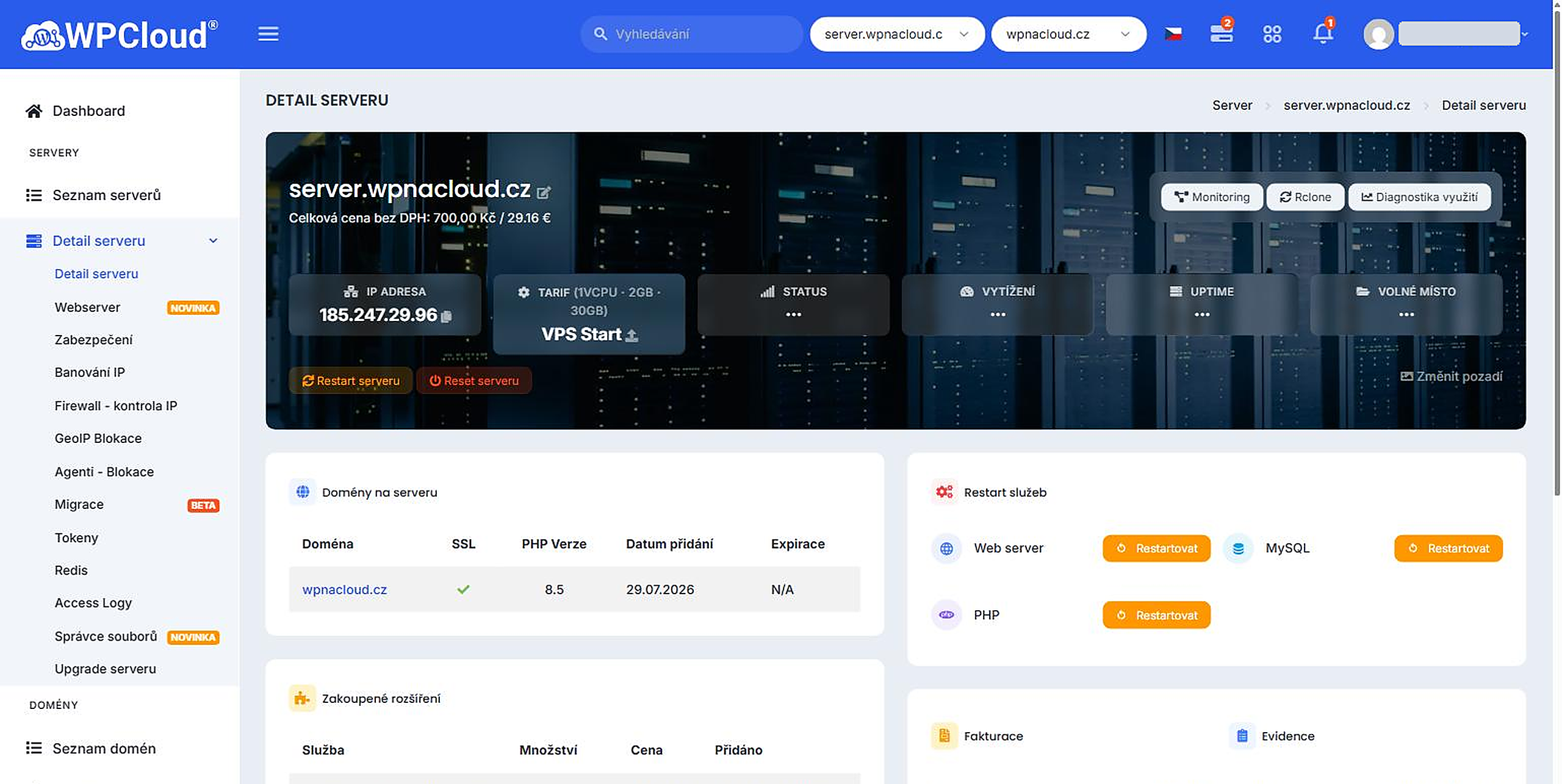Open Access Logy in the sidebar
This screenshot has height=784, width=1562.
(93, 603)
